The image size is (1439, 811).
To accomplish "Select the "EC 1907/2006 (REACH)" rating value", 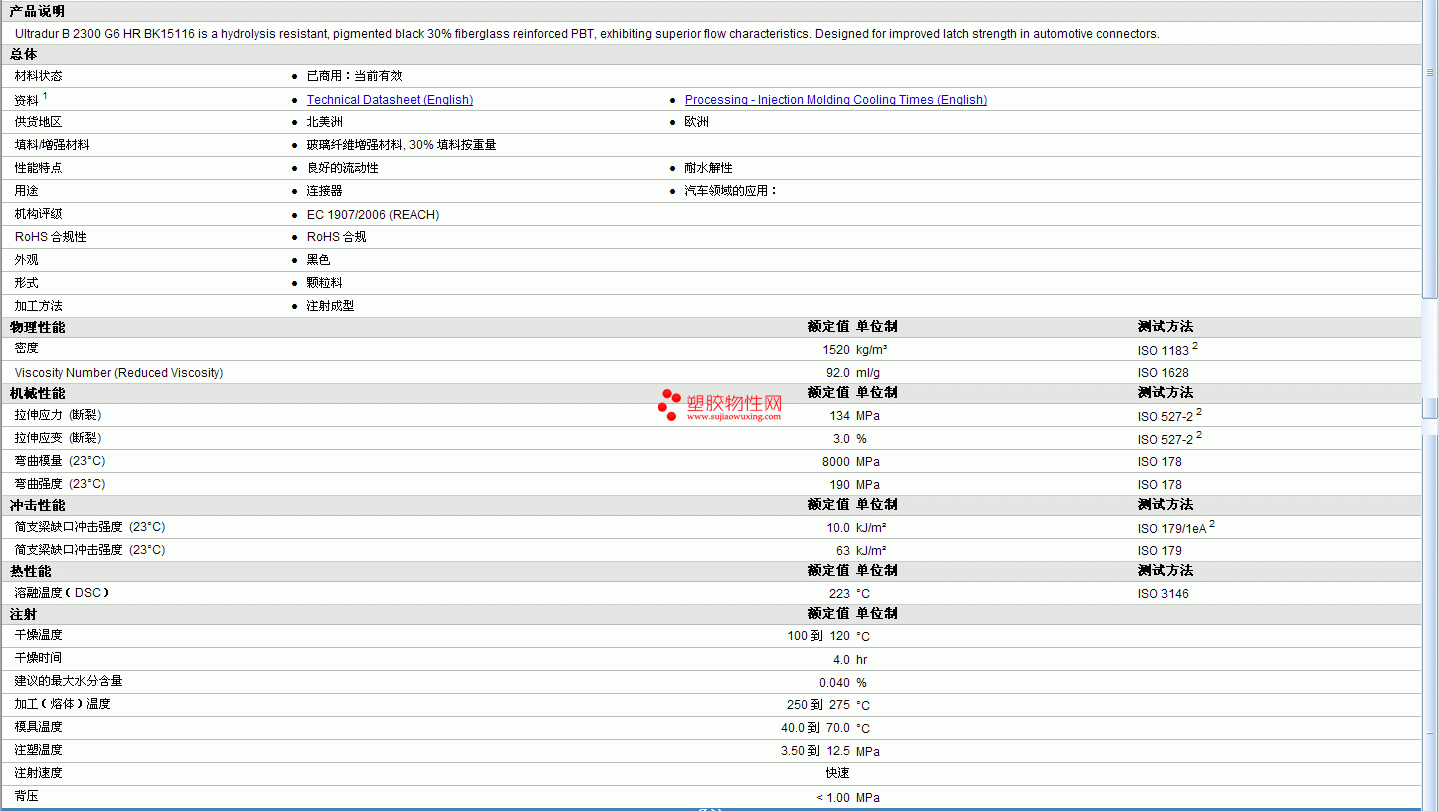I will (373, 215).
